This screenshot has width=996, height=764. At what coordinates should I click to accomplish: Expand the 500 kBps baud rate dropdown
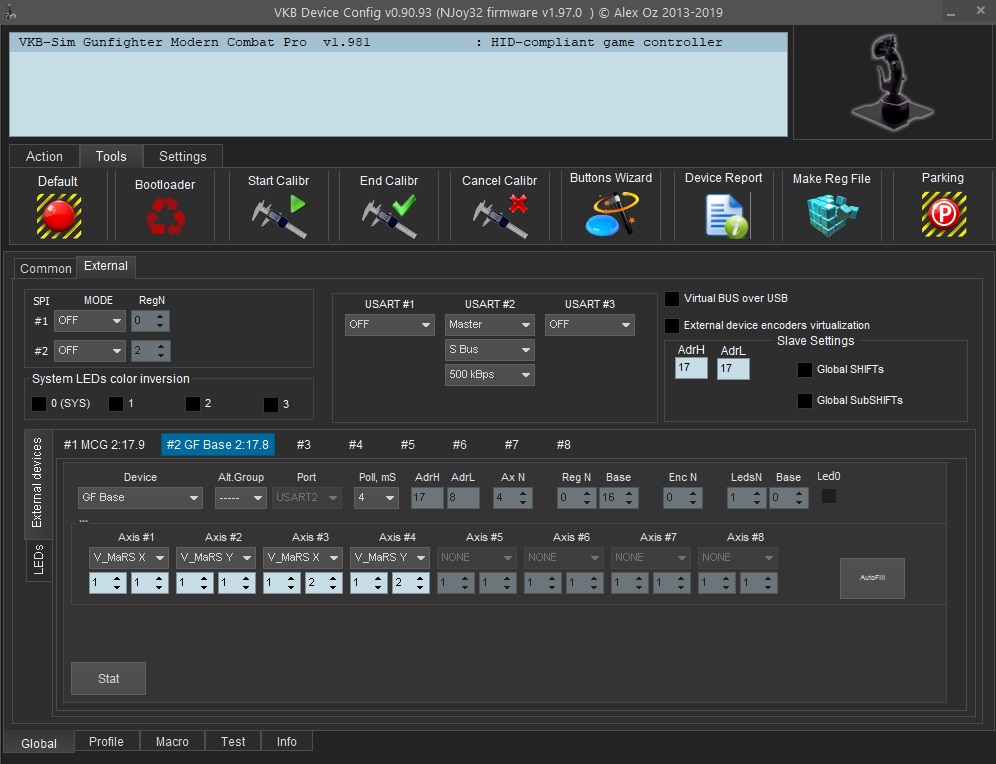coord(489,375)
